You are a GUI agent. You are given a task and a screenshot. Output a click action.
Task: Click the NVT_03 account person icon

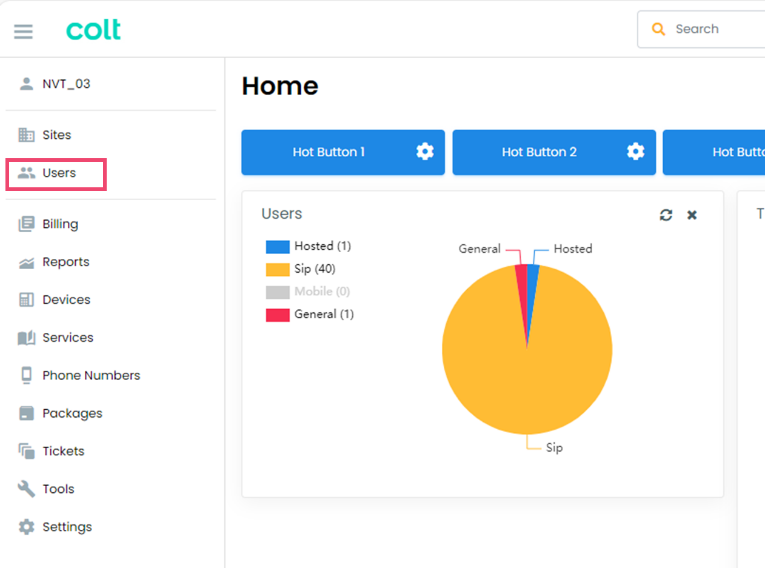coord(26,84)
